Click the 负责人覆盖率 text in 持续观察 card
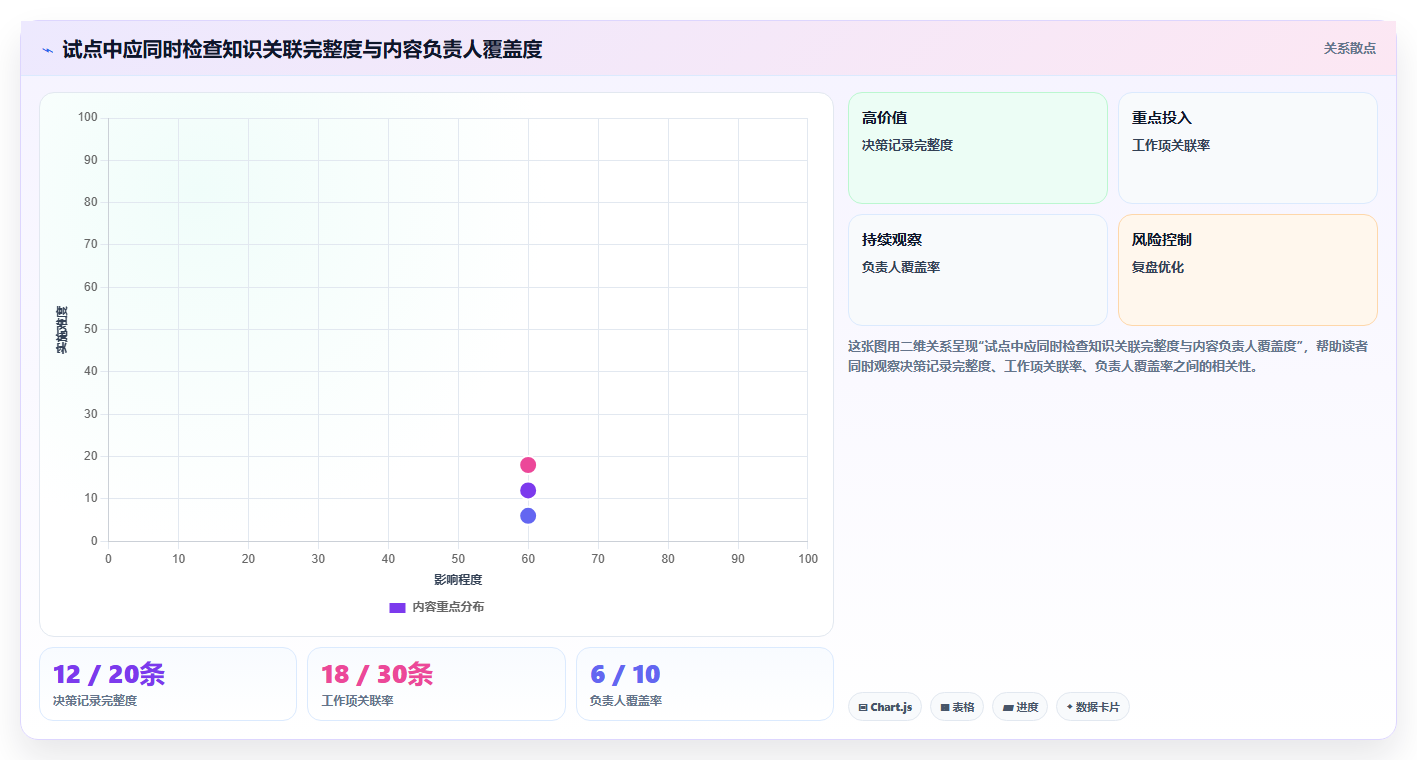The width and height of the screenshot is (1417, 760). [x=901, y=267]
